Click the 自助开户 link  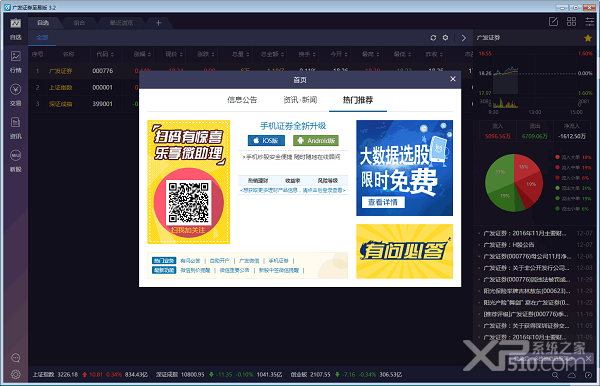[219, 261]
